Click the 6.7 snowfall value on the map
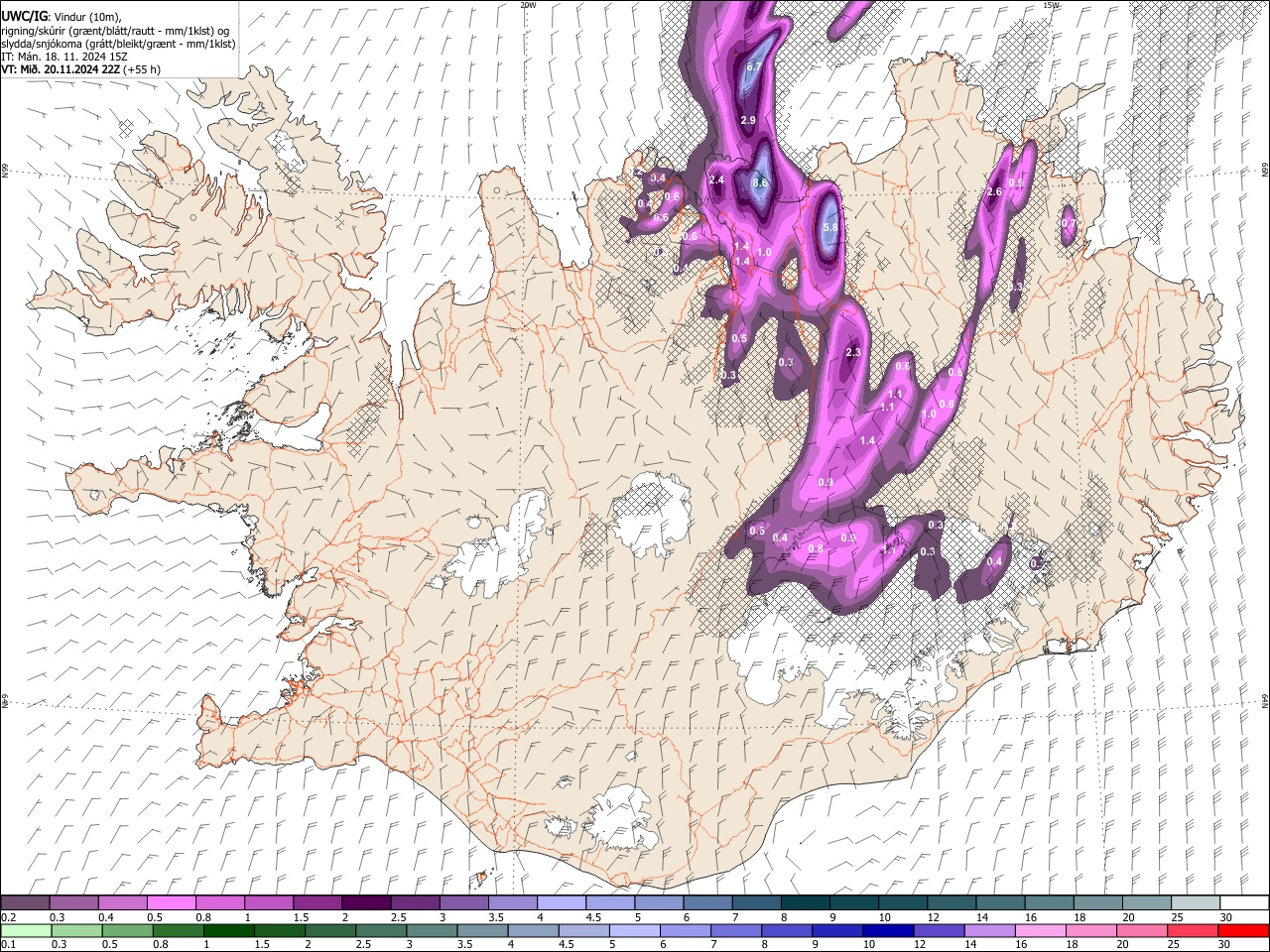This screenshot has height=952, width=1270. click(753, 67)
